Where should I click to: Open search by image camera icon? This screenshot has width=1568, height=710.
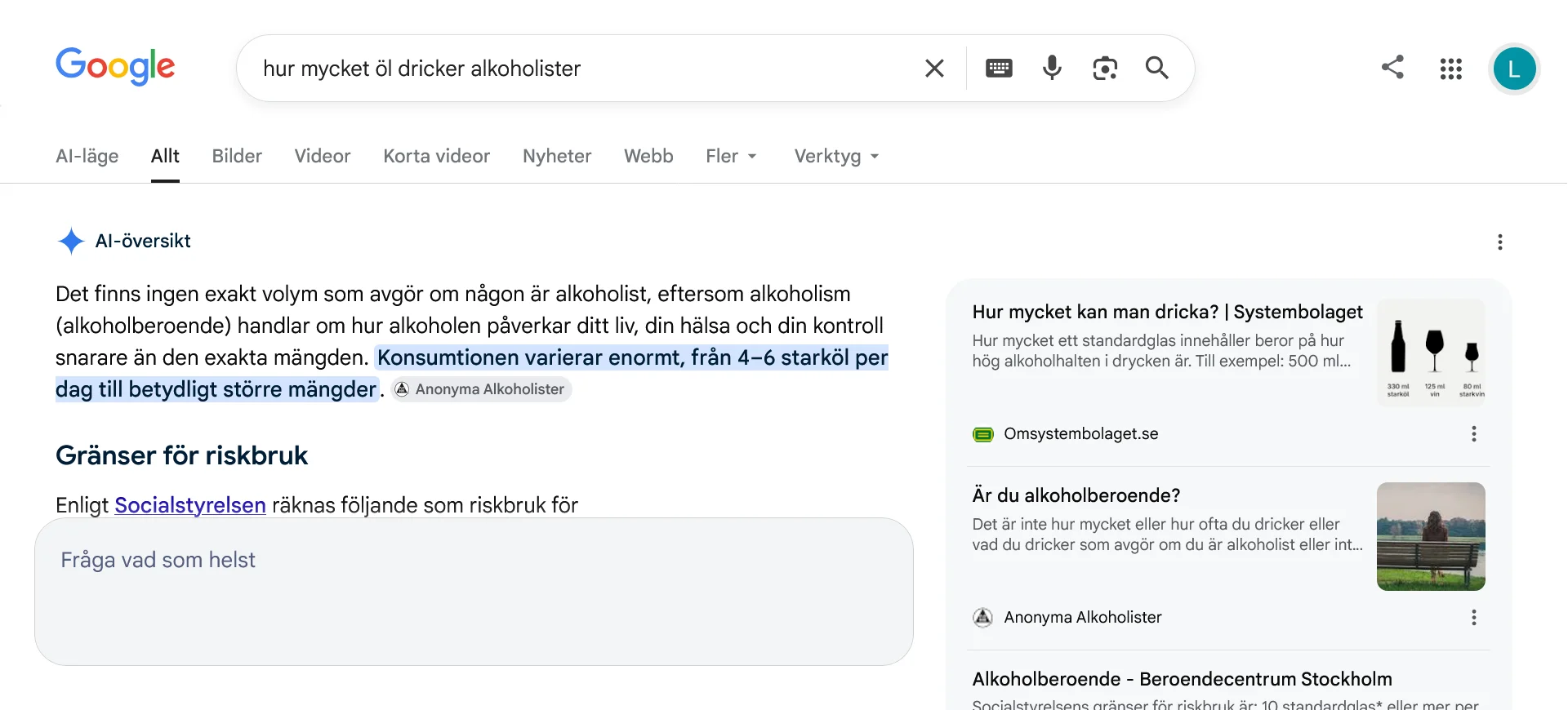[x=1105, y=69]
